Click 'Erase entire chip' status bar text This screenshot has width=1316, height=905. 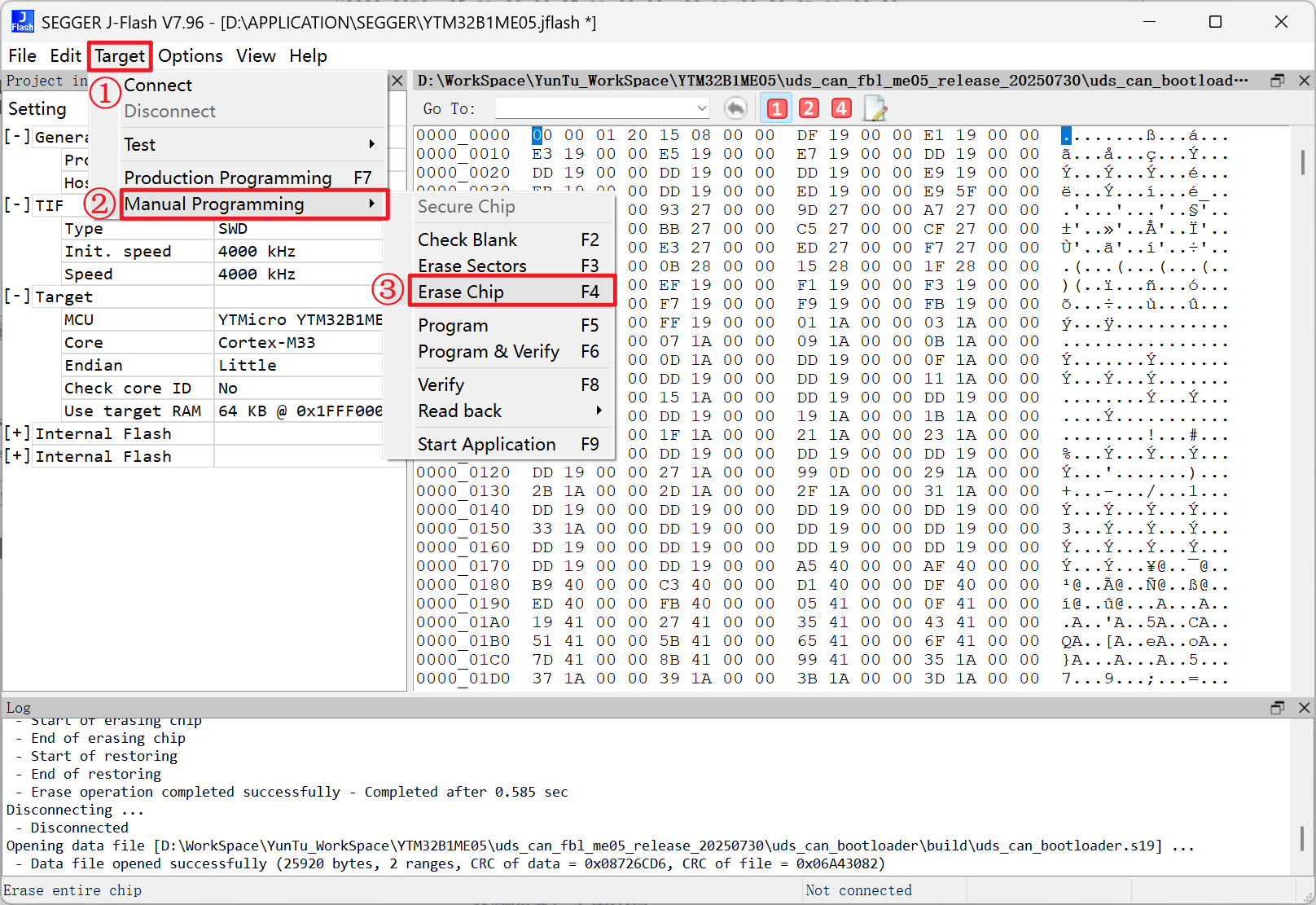[72, 890]
